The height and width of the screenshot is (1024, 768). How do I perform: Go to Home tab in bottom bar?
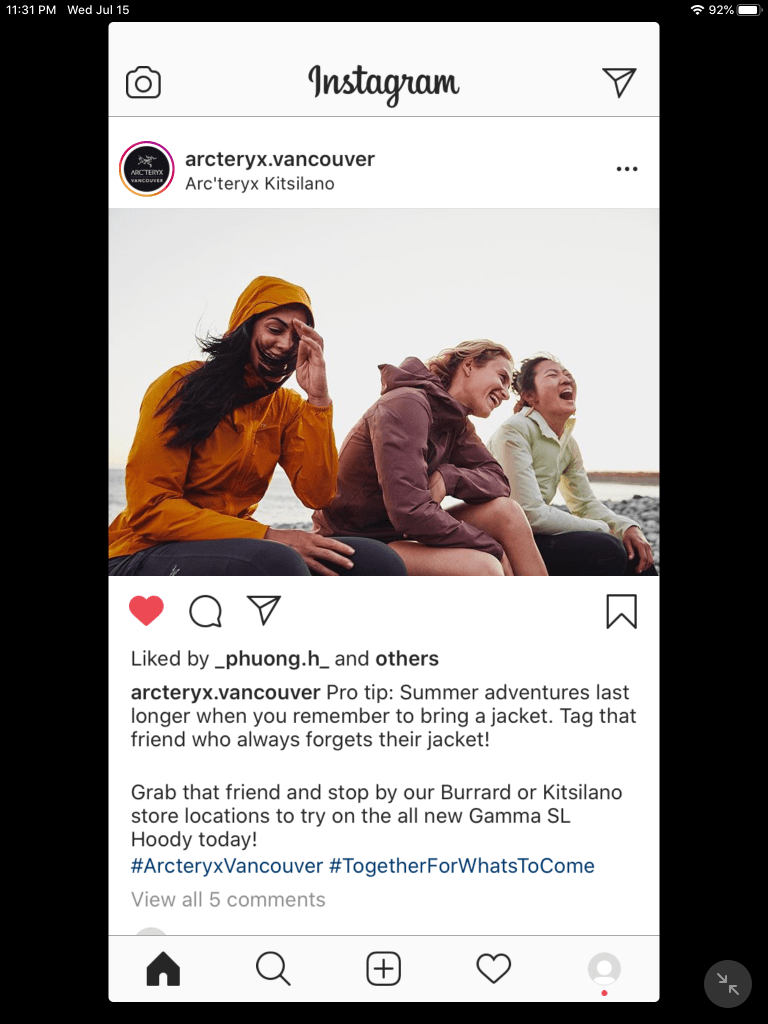[163, 968]
